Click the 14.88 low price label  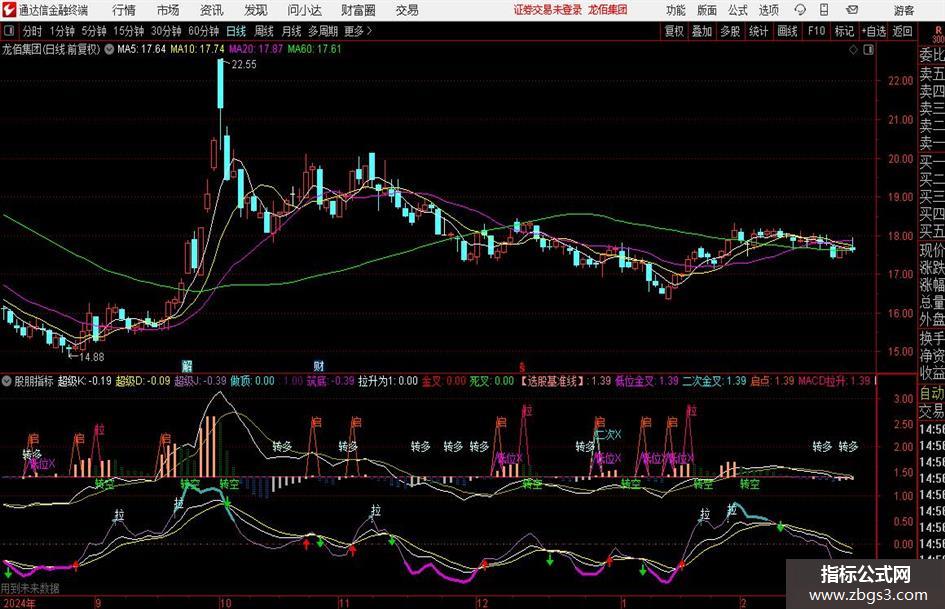92,357
